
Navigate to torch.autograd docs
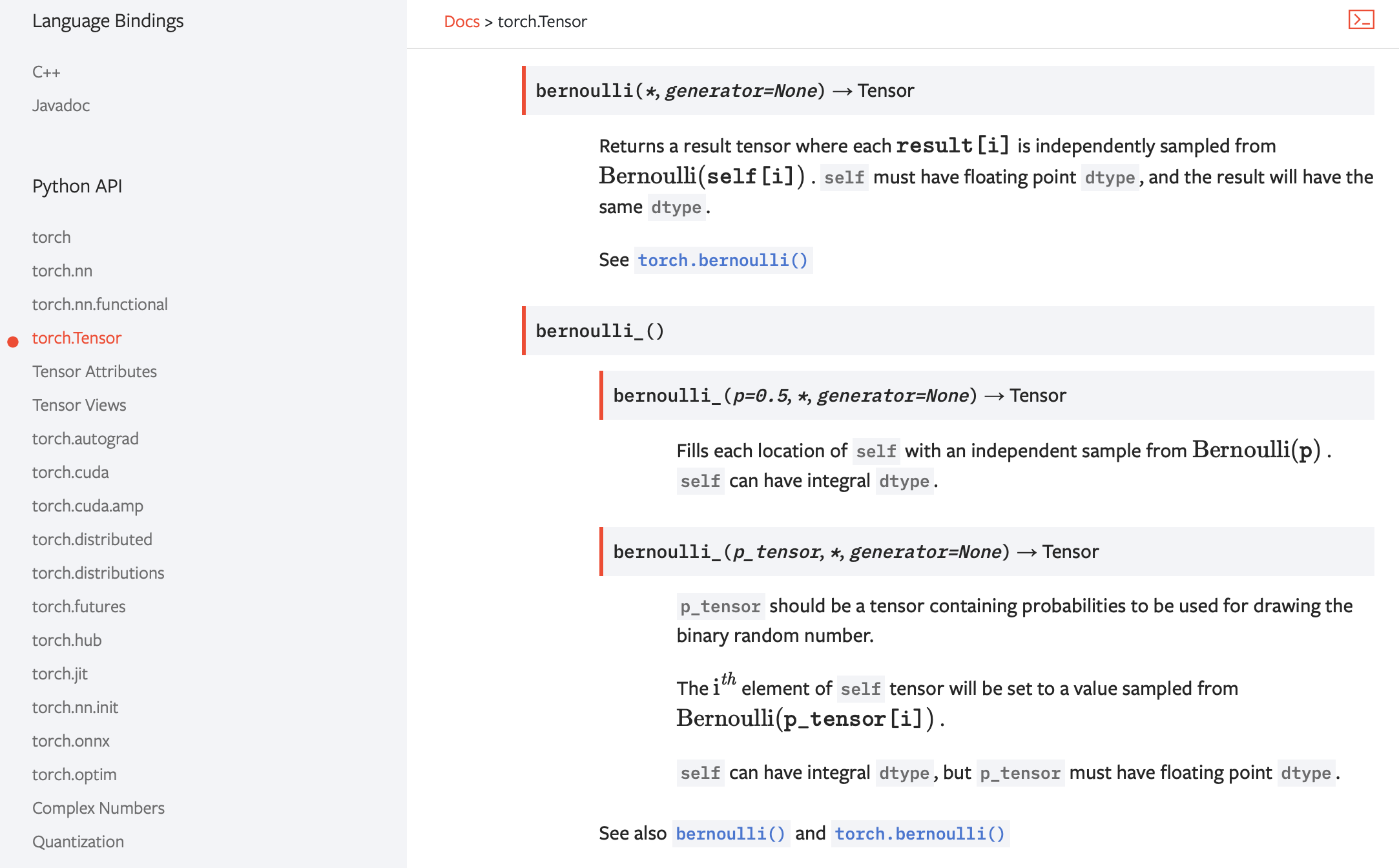point(85,439)
